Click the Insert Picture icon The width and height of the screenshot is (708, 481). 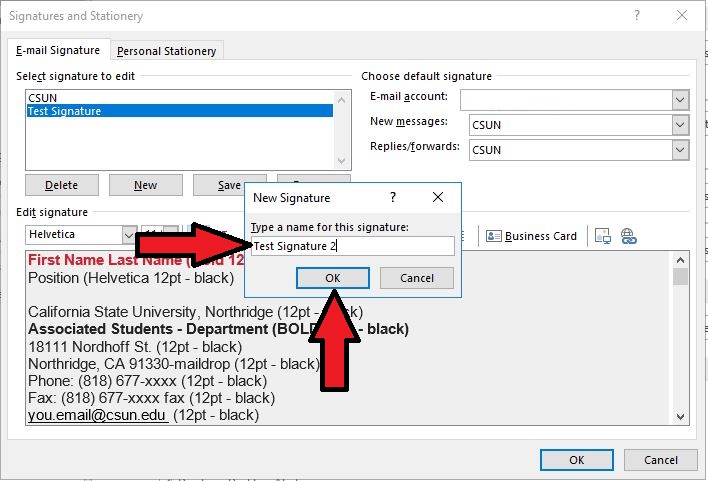click(603, 236)
